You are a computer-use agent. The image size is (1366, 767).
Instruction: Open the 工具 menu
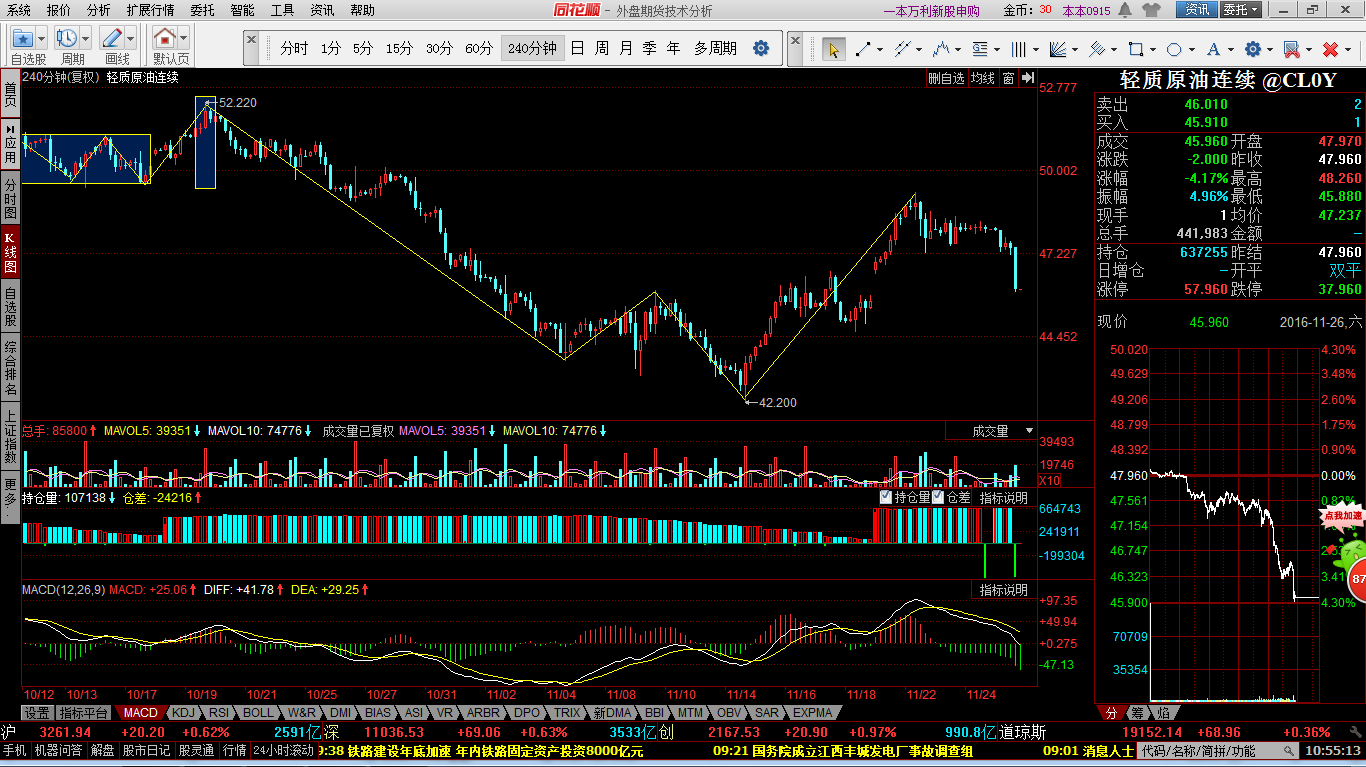282,10
